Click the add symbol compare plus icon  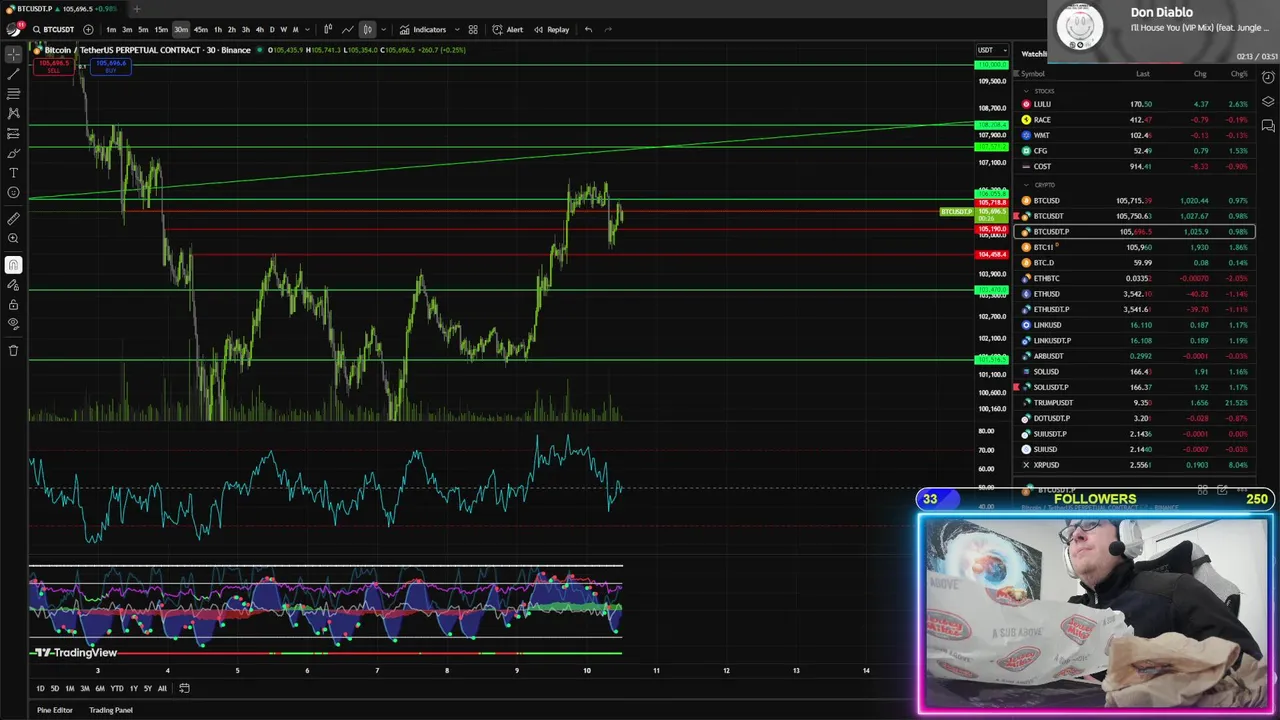pyautogui.click(x=88, y=29)
